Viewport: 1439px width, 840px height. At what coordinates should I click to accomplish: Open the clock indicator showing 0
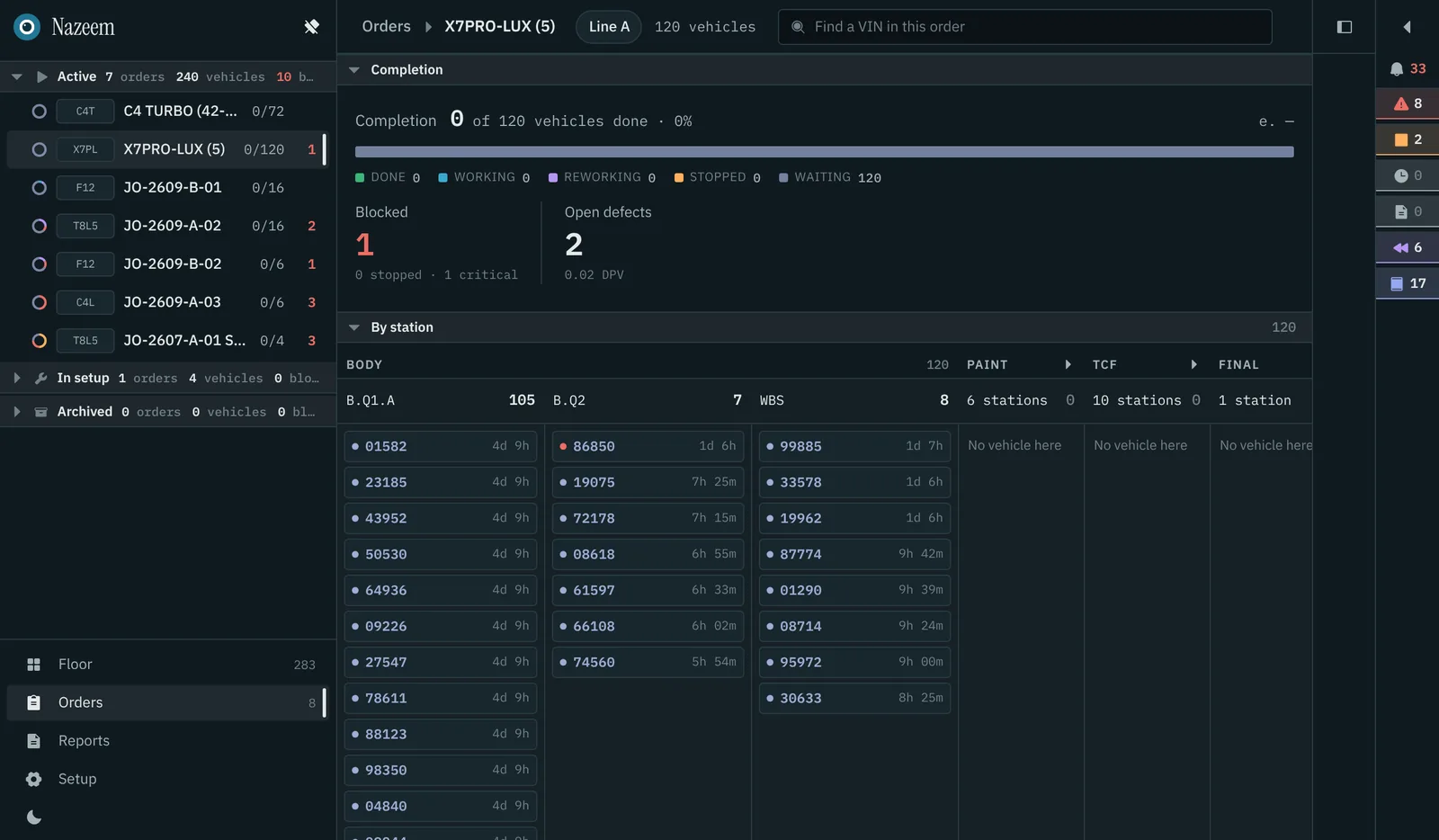click(1408, 175)
